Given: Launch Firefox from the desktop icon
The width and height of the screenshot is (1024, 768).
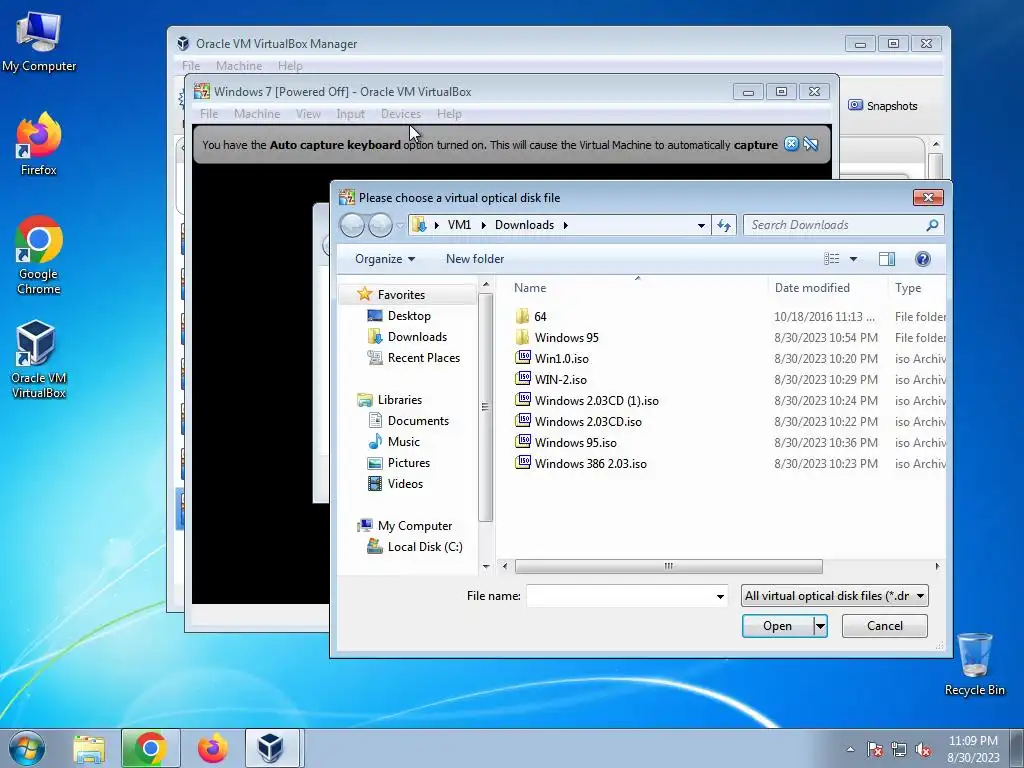Looking at the screenshot, I should 39,144.
